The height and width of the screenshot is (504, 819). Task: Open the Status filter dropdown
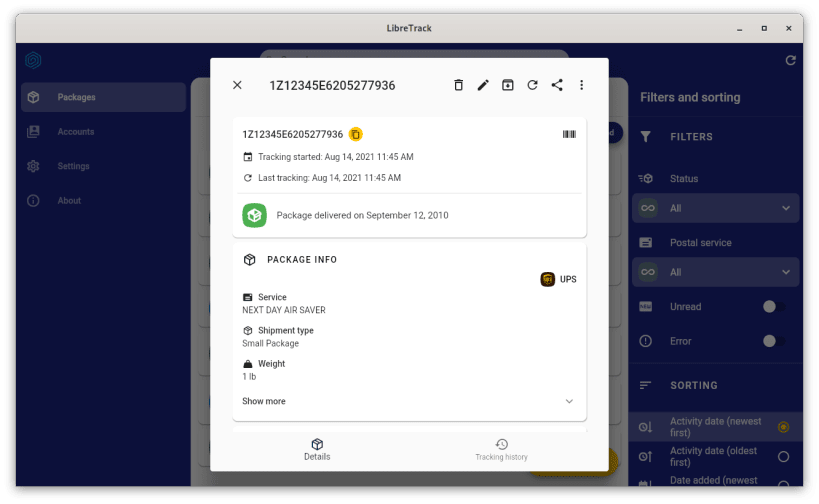tap(715, 208)
